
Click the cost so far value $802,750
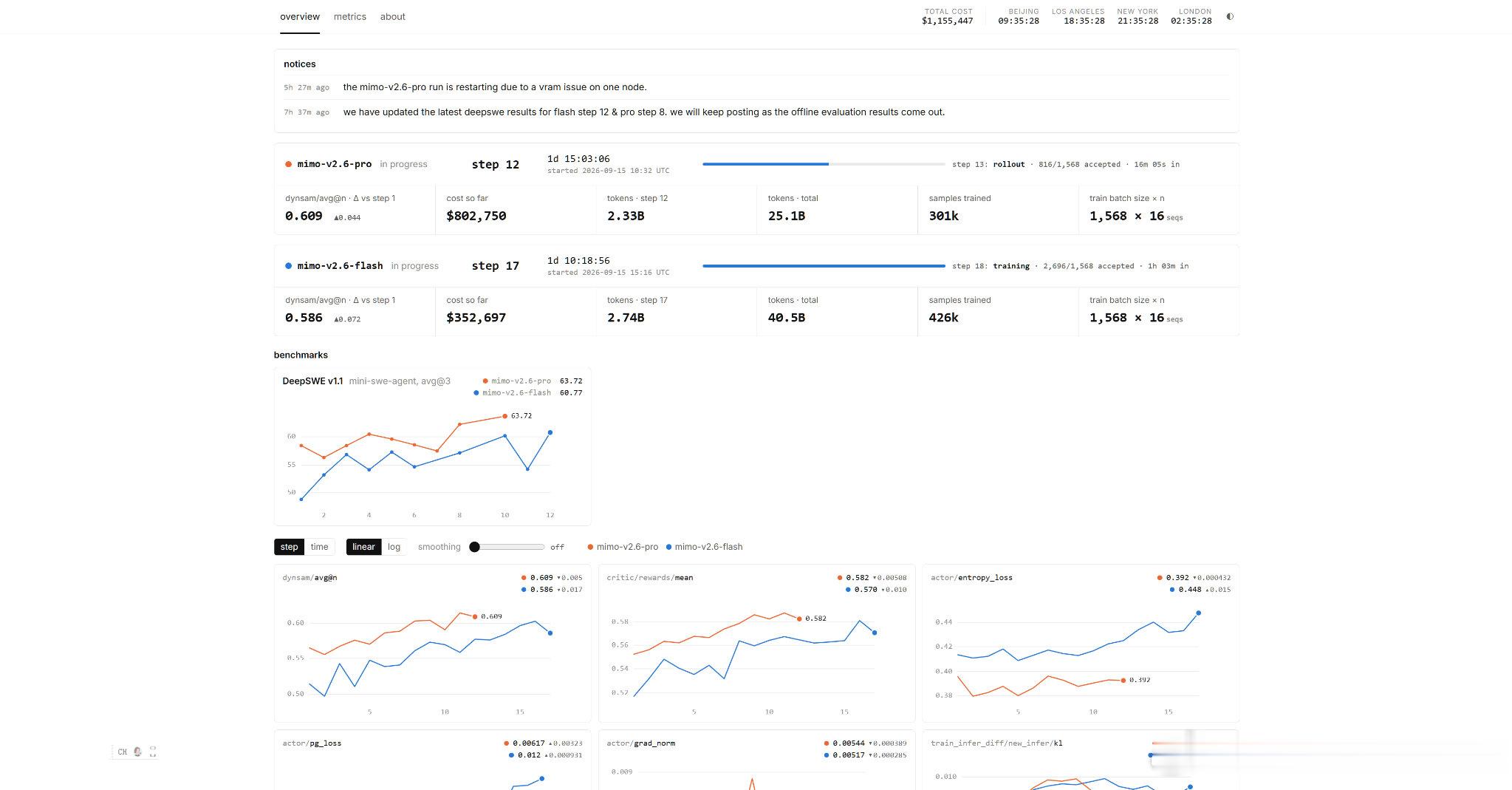[476, 217]
